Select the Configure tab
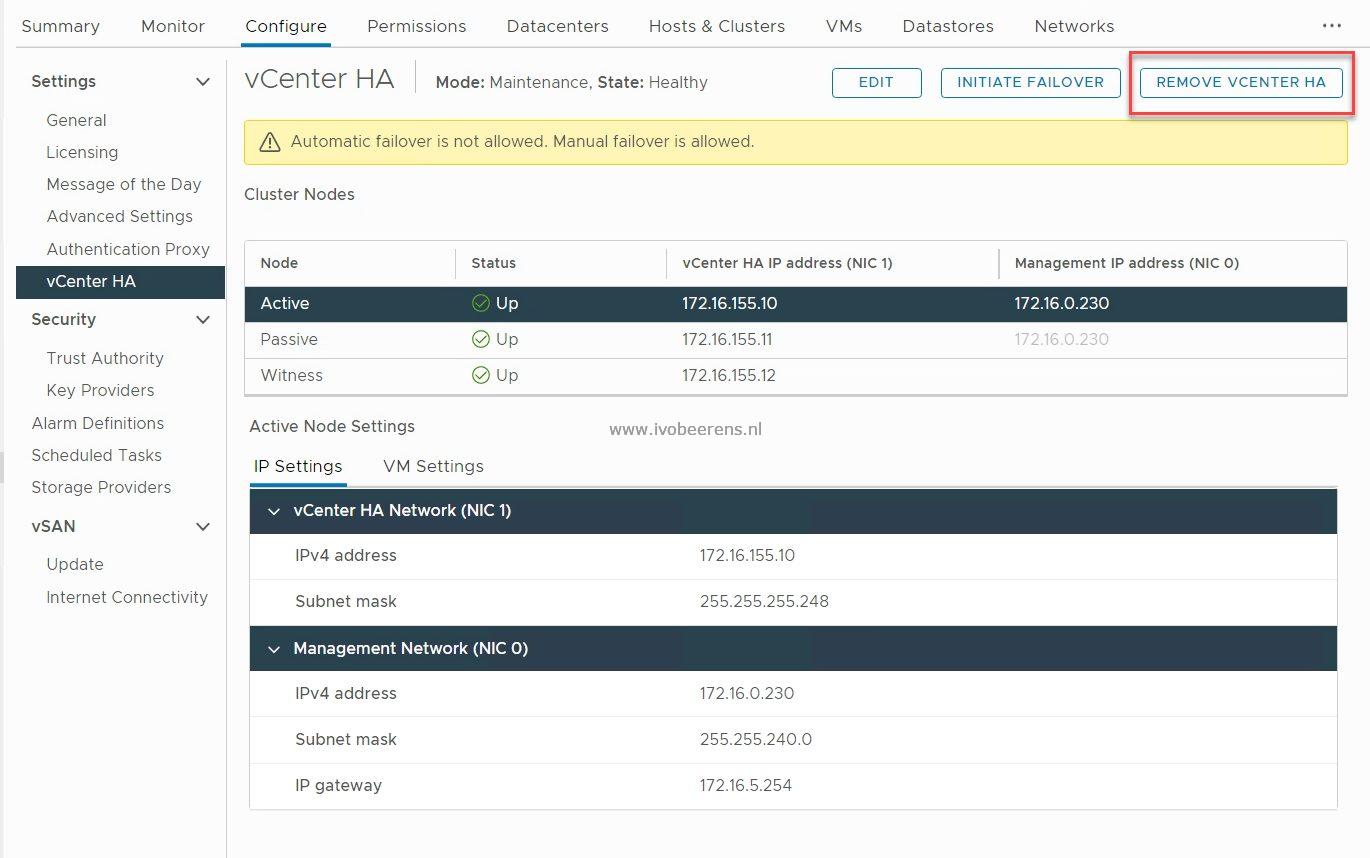This screenshot has height=858, width=1370. (x=286, y=26)
